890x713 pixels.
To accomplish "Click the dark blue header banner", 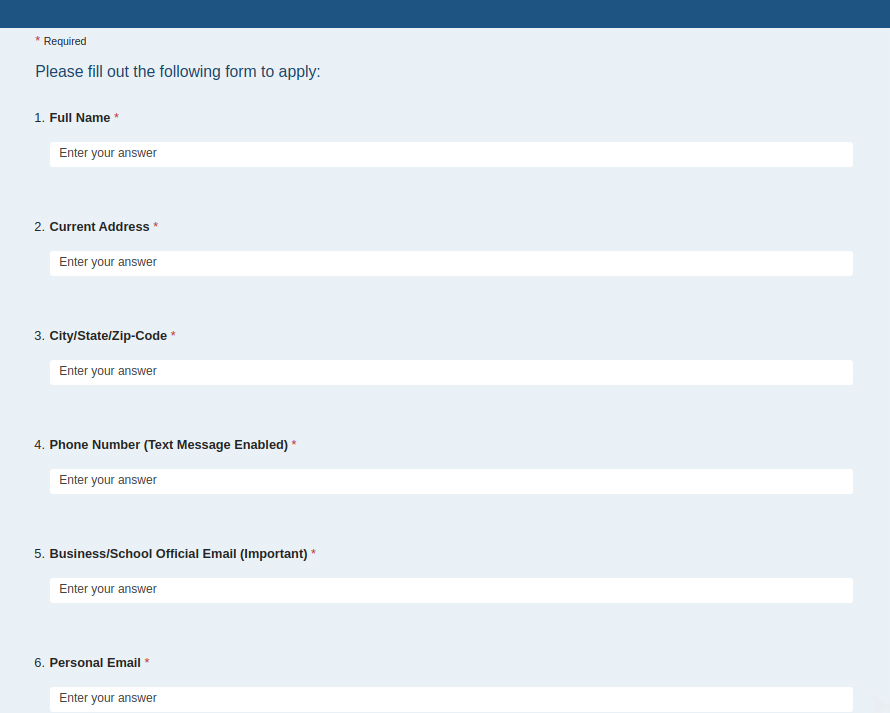I will point(445,13).
